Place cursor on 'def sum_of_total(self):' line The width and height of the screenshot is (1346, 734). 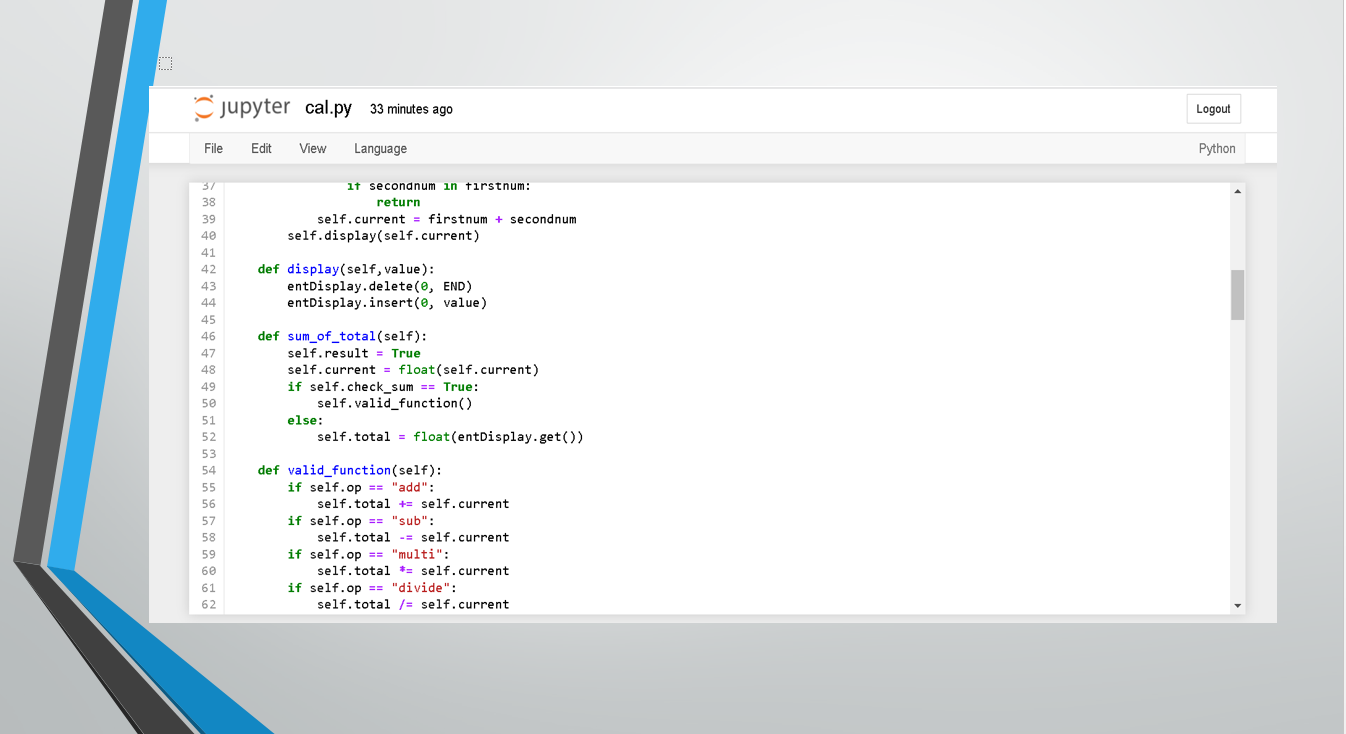point(343,336)
